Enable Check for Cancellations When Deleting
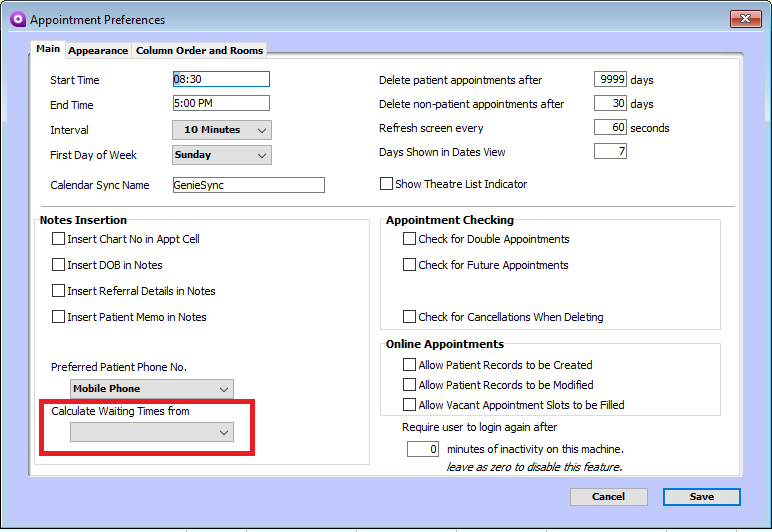This screenshot has height=532, width=772. tap(409, 317)
